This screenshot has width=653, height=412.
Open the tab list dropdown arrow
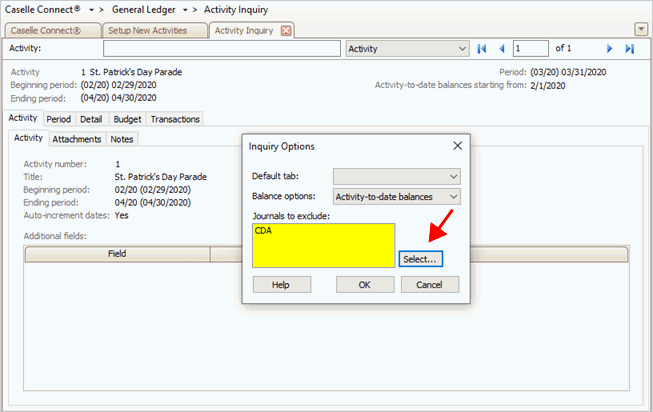pyautogui.click(x=641, y=29)
